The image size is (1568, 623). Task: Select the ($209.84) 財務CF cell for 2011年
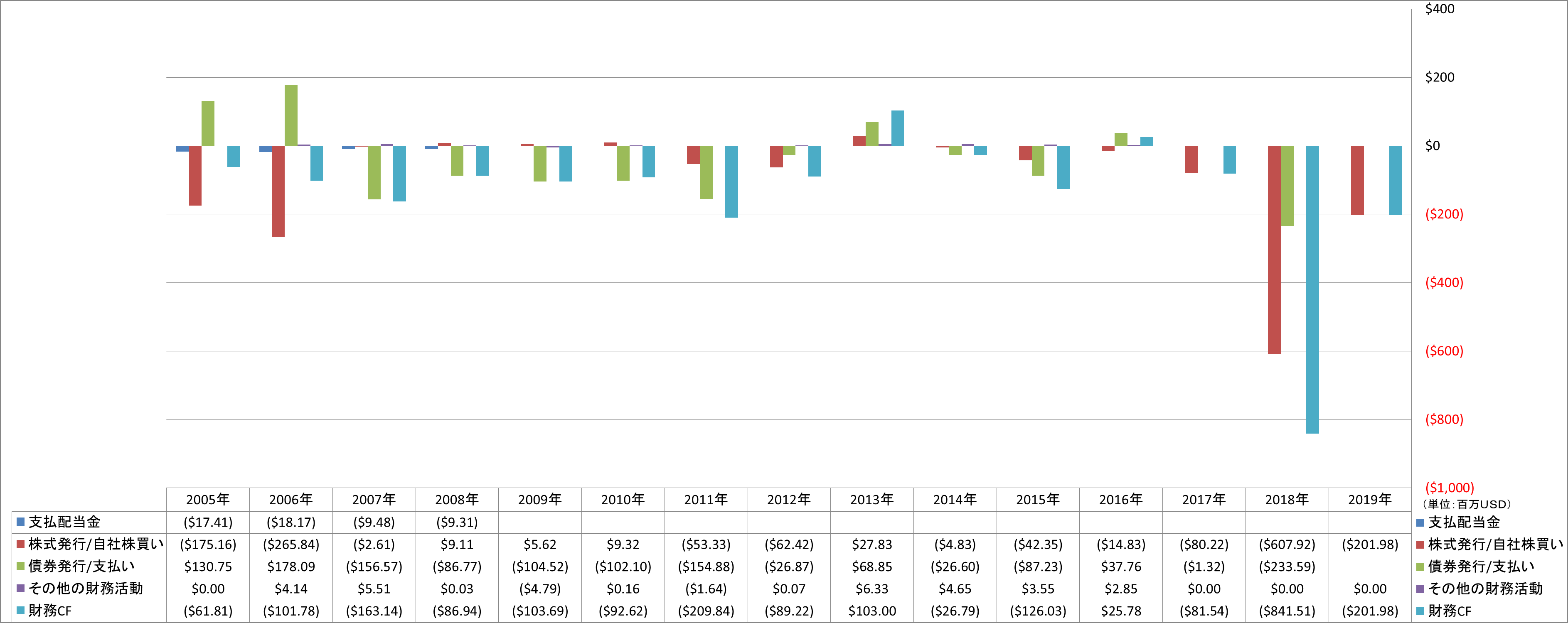pos(706,611)
